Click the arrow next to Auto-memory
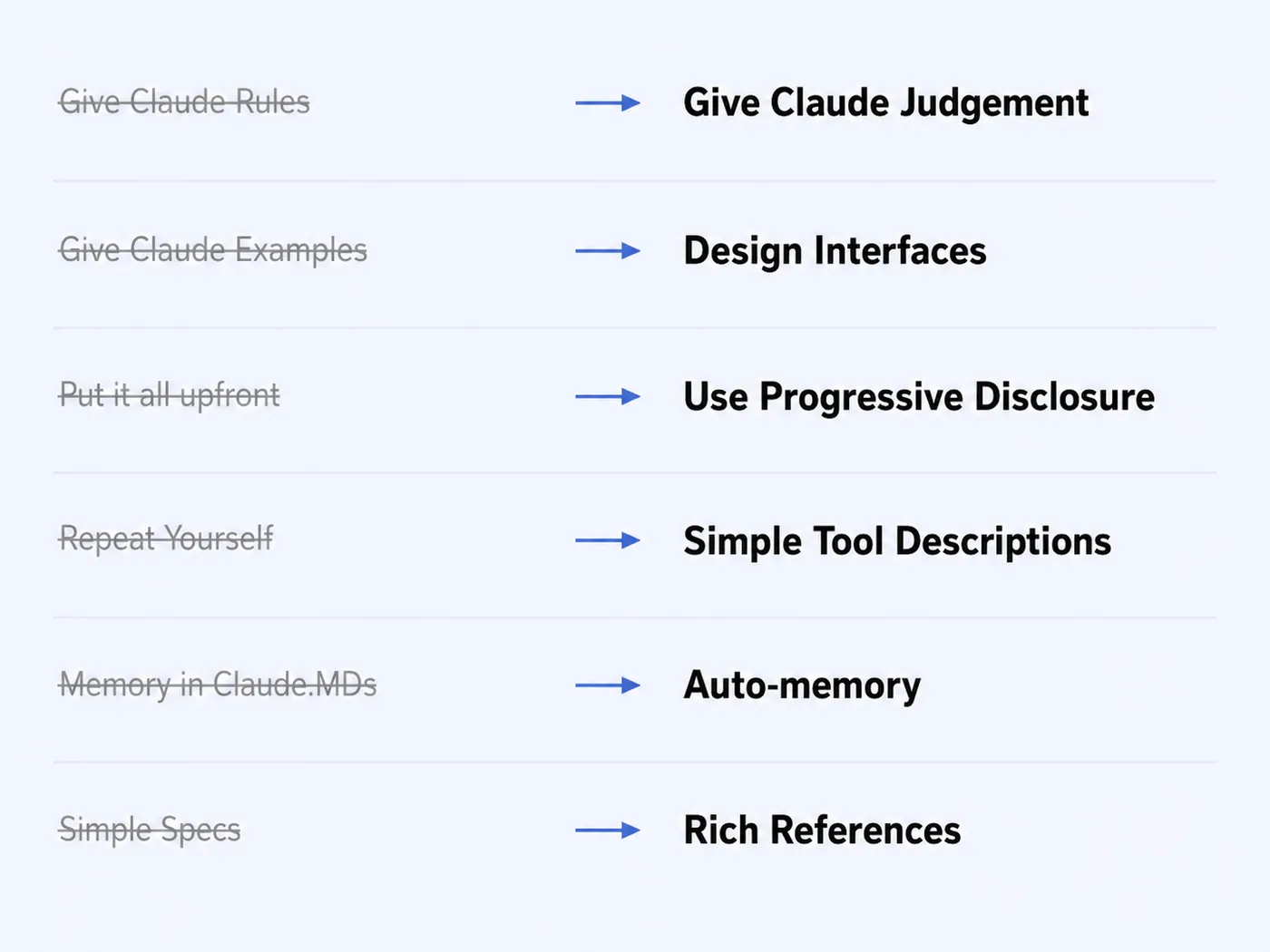 [x=608, y=685]
